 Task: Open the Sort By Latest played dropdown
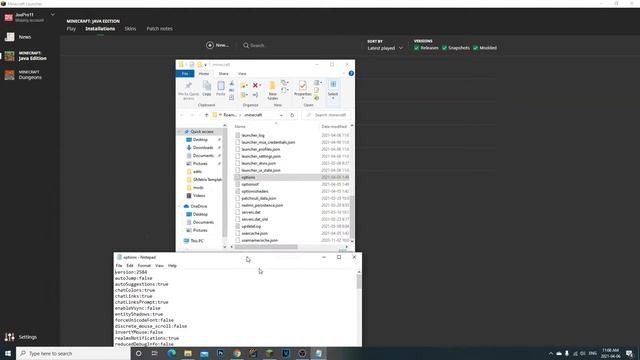point(385,48)
